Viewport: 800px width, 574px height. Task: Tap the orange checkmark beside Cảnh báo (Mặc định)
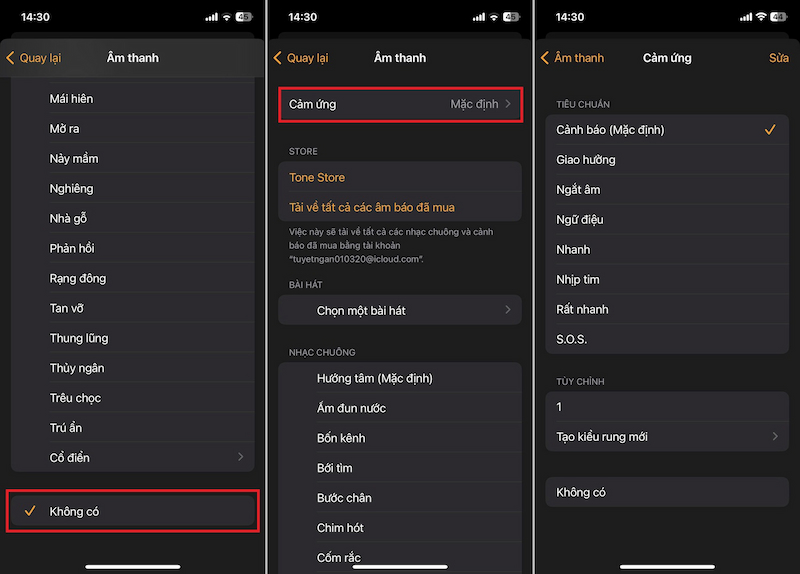point(769,130)
